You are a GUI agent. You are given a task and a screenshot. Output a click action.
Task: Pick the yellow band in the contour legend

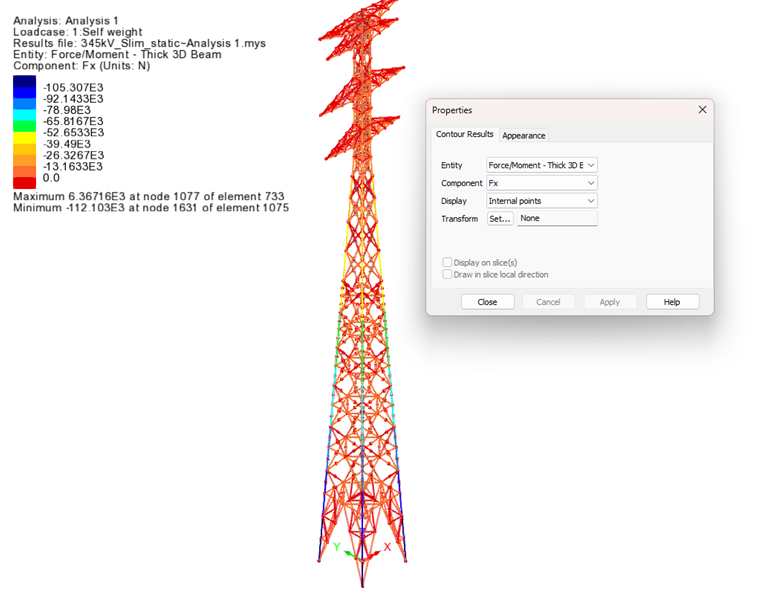click(24, 137)
